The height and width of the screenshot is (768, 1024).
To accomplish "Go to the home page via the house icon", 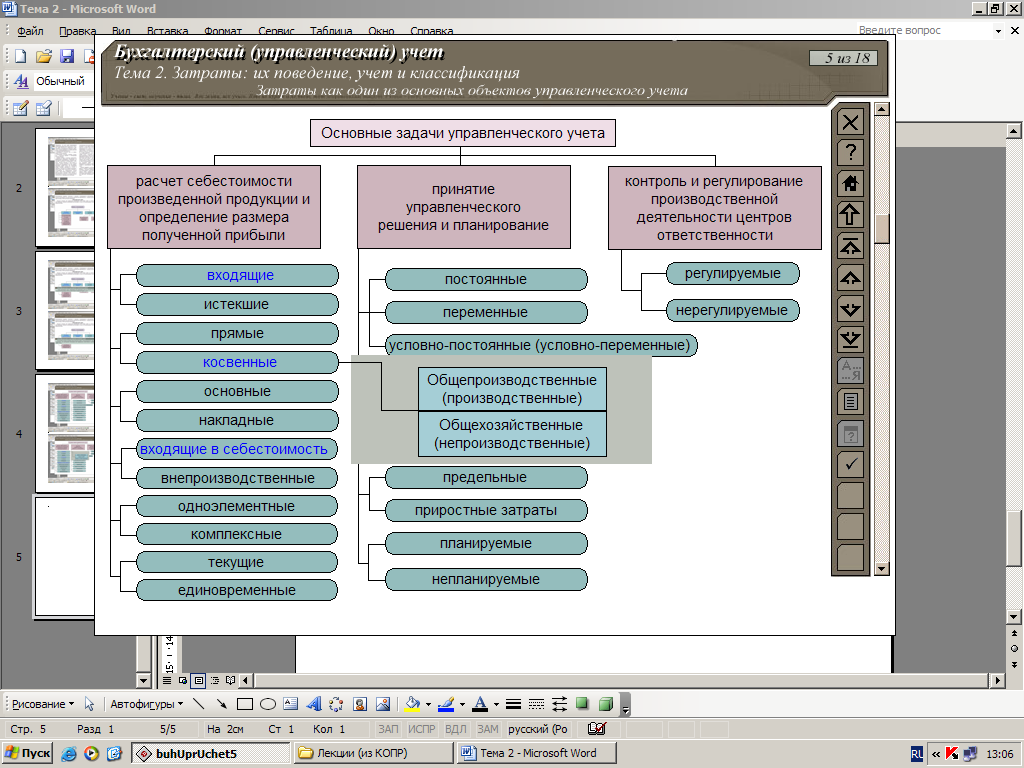I will pyautogui.click(x=850, y=184).
